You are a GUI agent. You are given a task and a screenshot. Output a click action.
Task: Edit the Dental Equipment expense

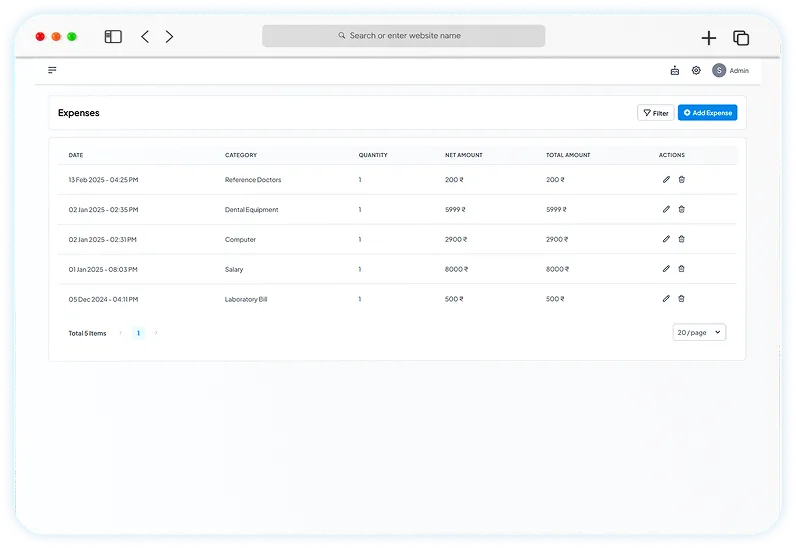(666, 209)
